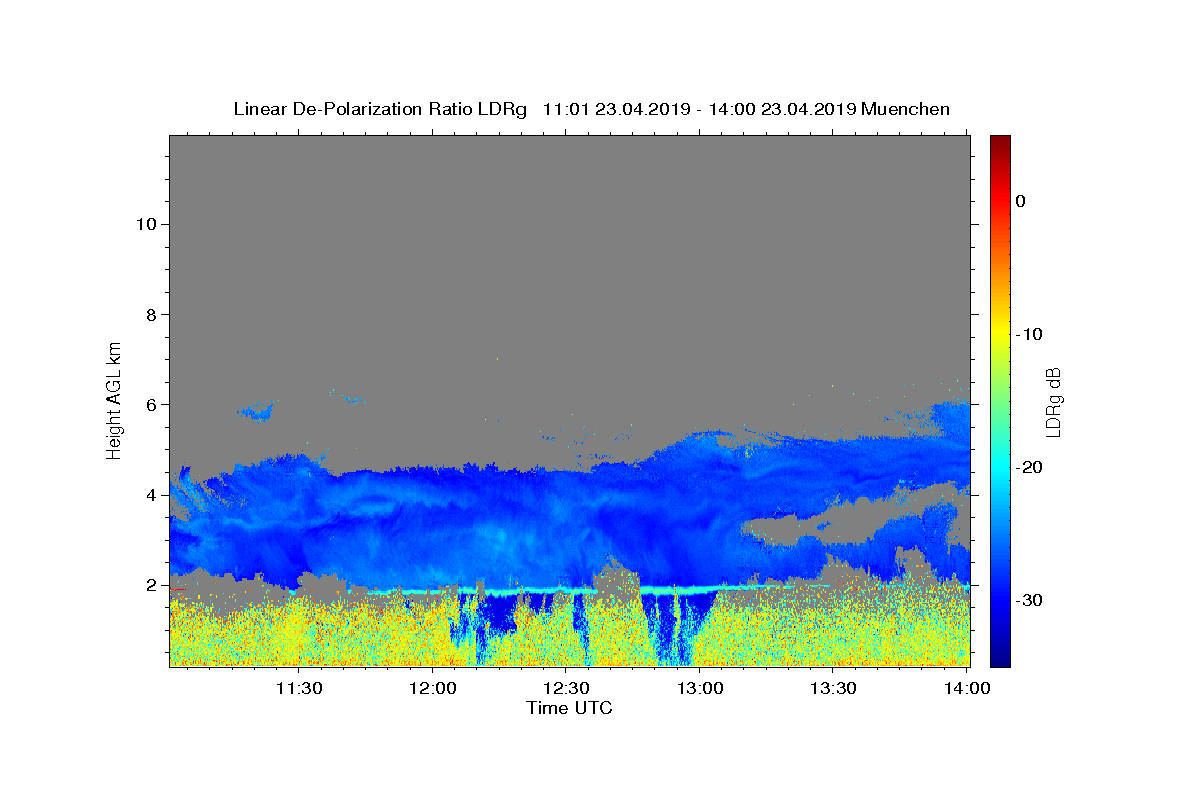
Task: Click the height axis label '2'
Action: [152, 585]
